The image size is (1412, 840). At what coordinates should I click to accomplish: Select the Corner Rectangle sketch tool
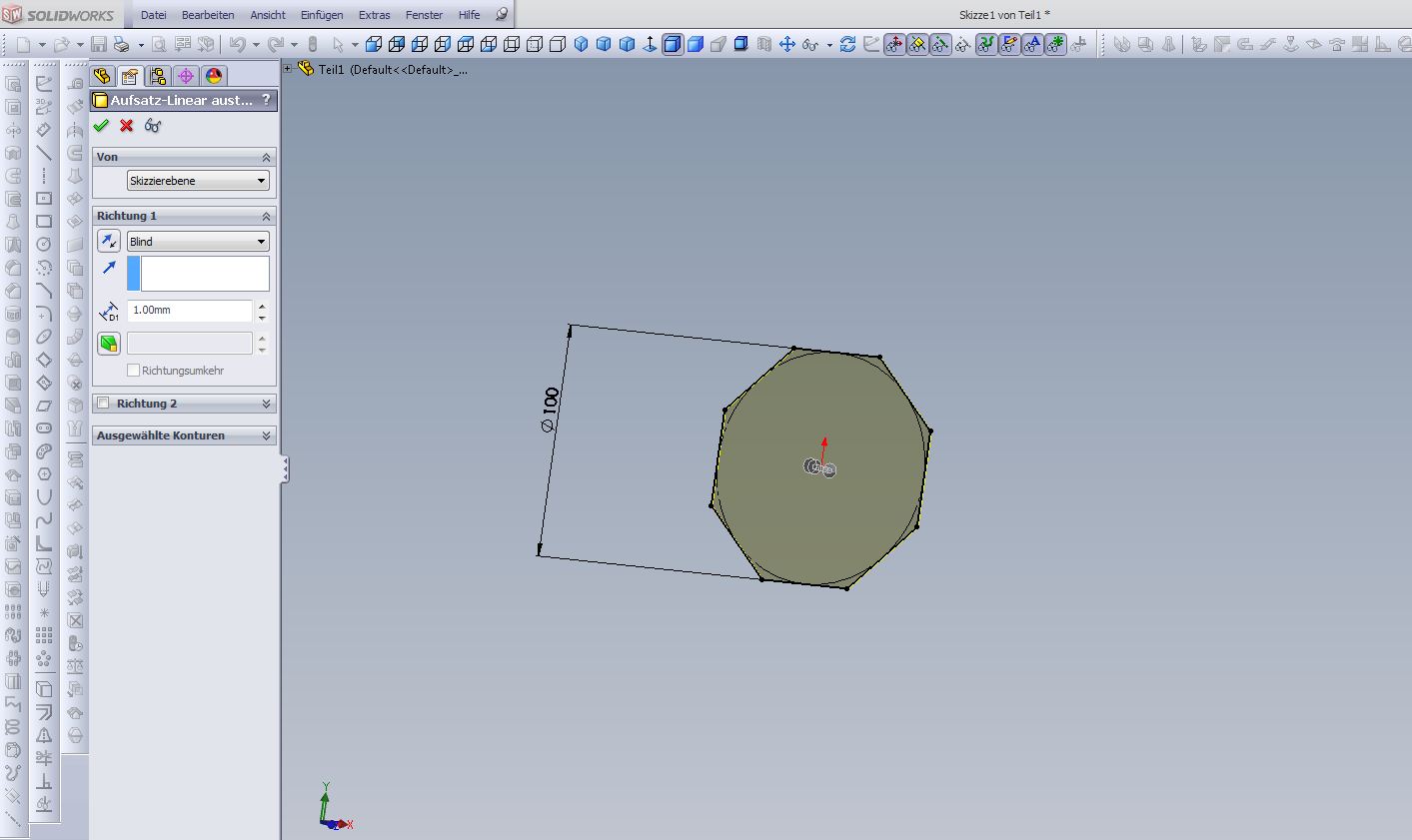44,221
